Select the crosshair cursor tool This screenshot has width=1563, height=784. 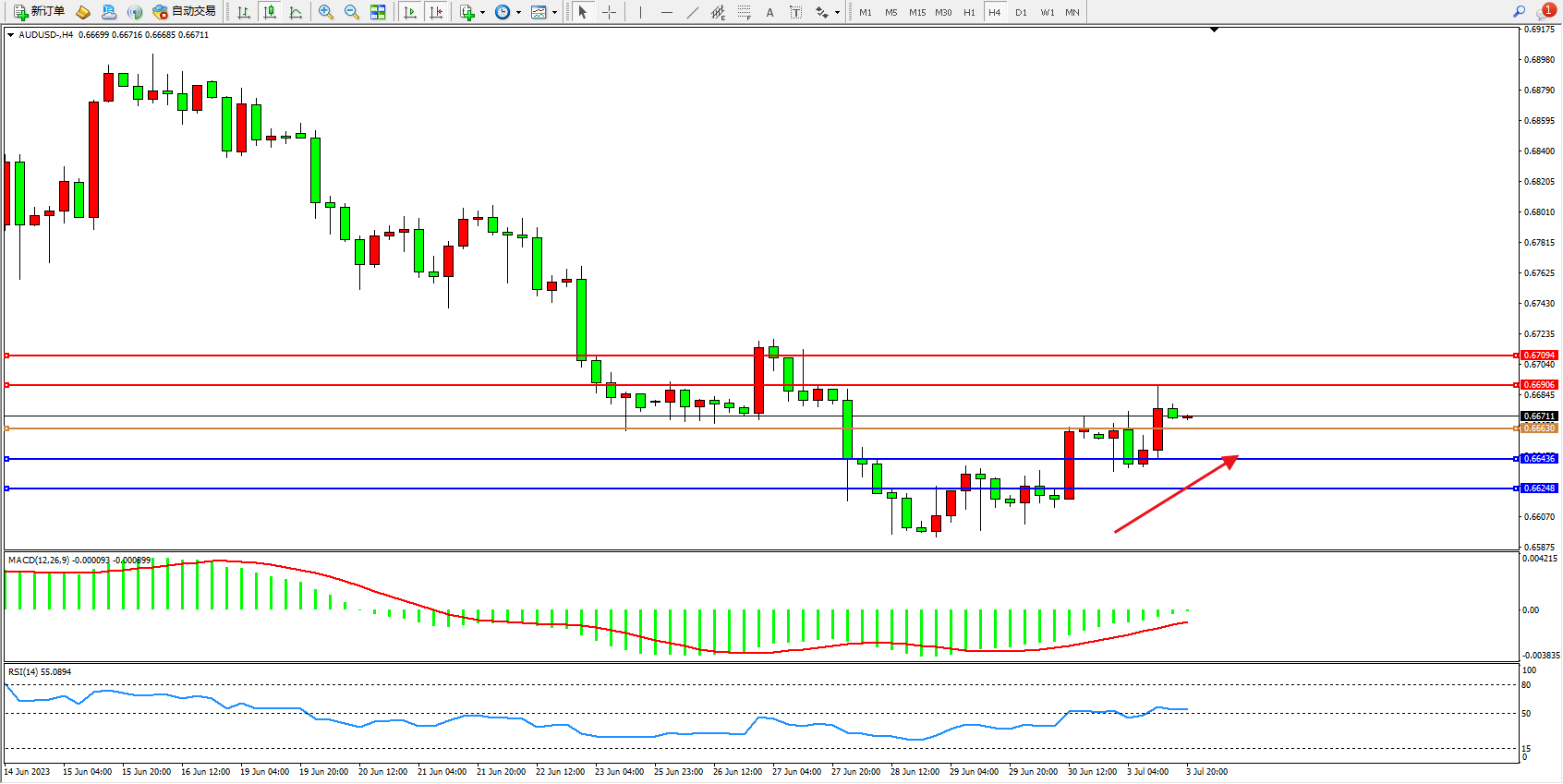(610, 12)
